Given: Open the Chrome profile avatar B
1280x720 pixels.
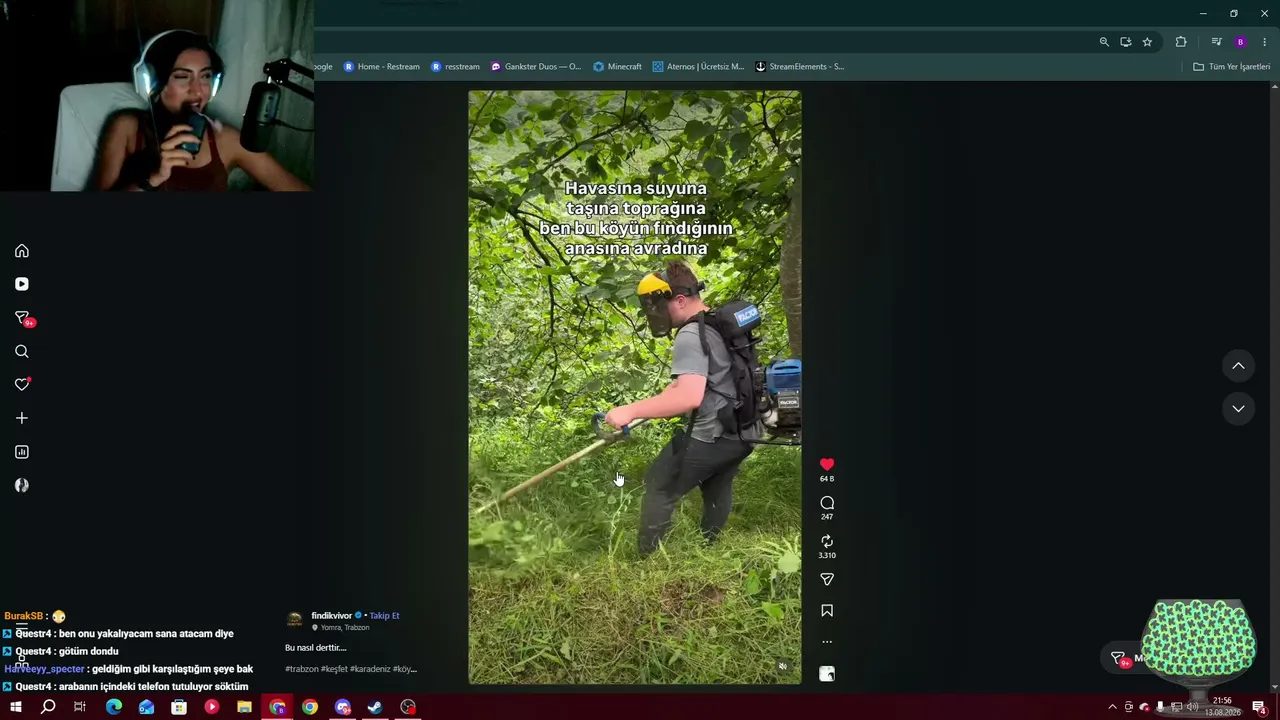Looking at the screenshot, I should 1241,42.
